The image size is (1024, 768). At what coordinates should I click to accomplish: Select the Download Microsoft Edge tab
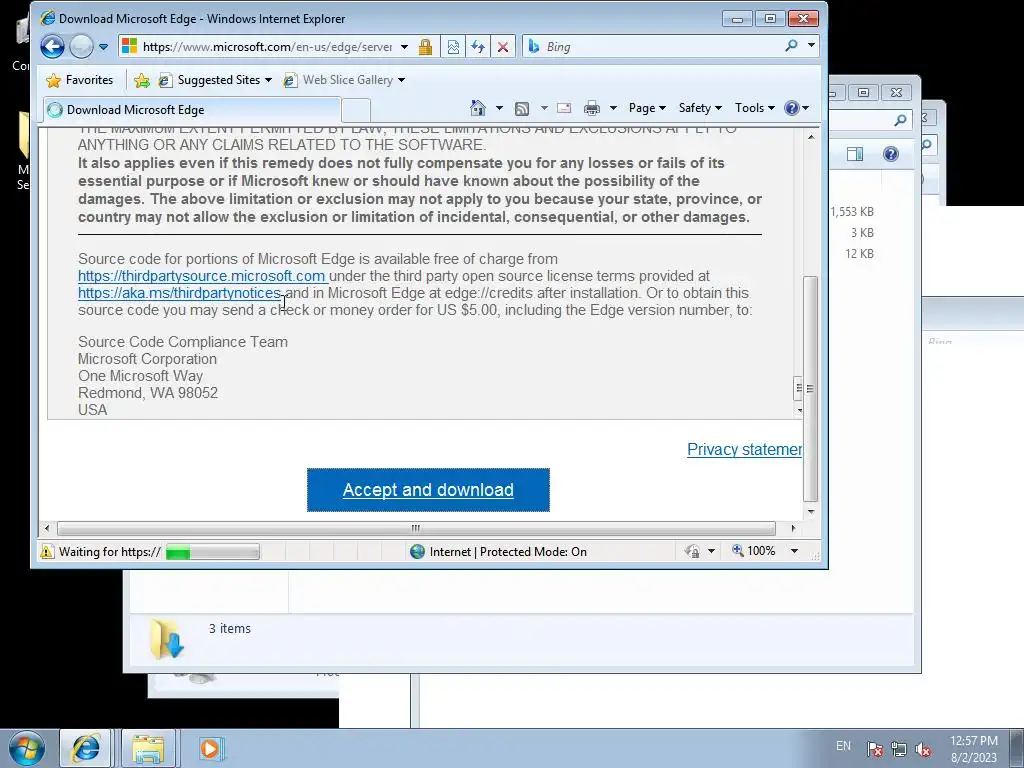pos(192,110)
